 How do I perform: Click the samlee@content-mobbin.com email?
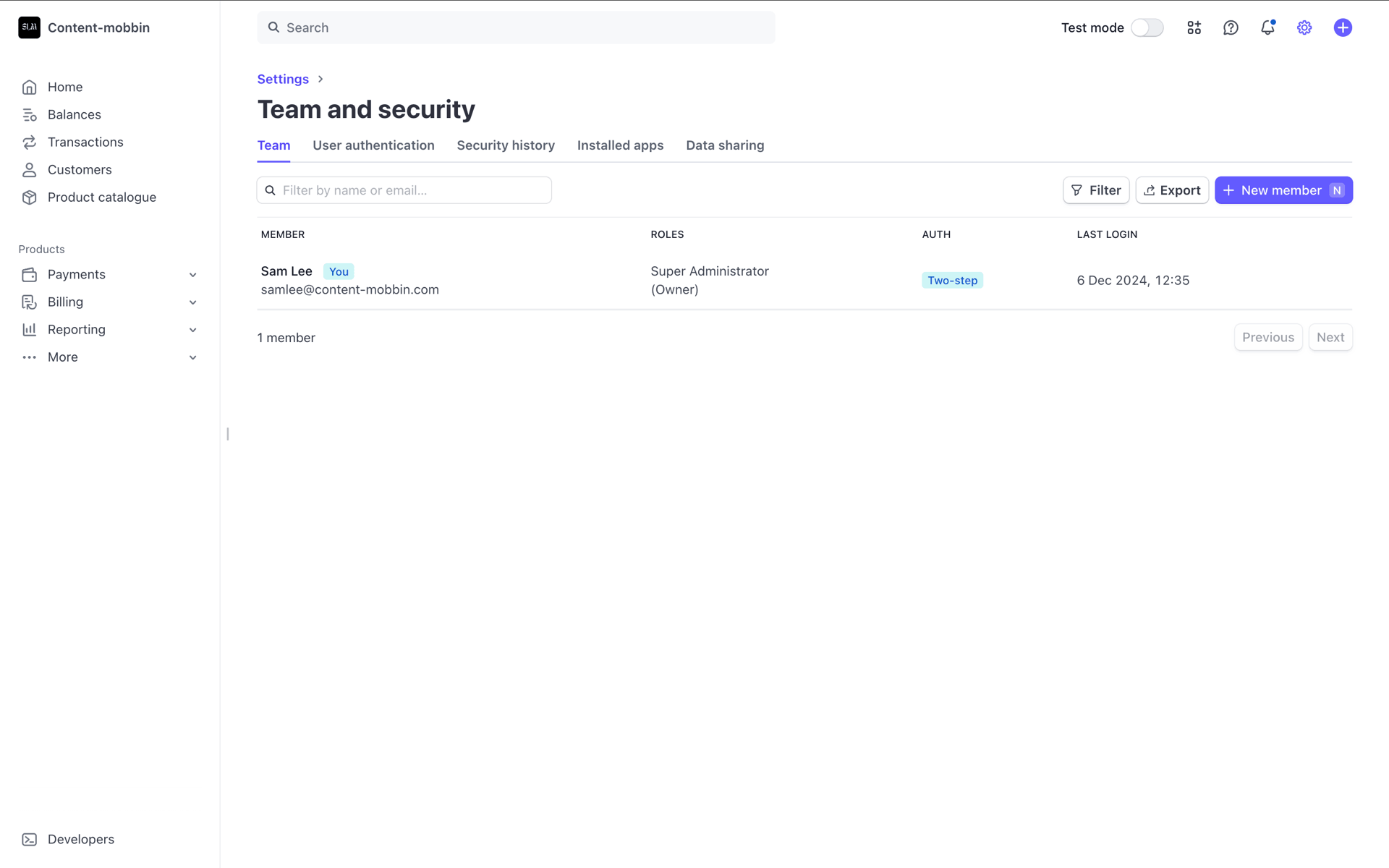[350, 289]
